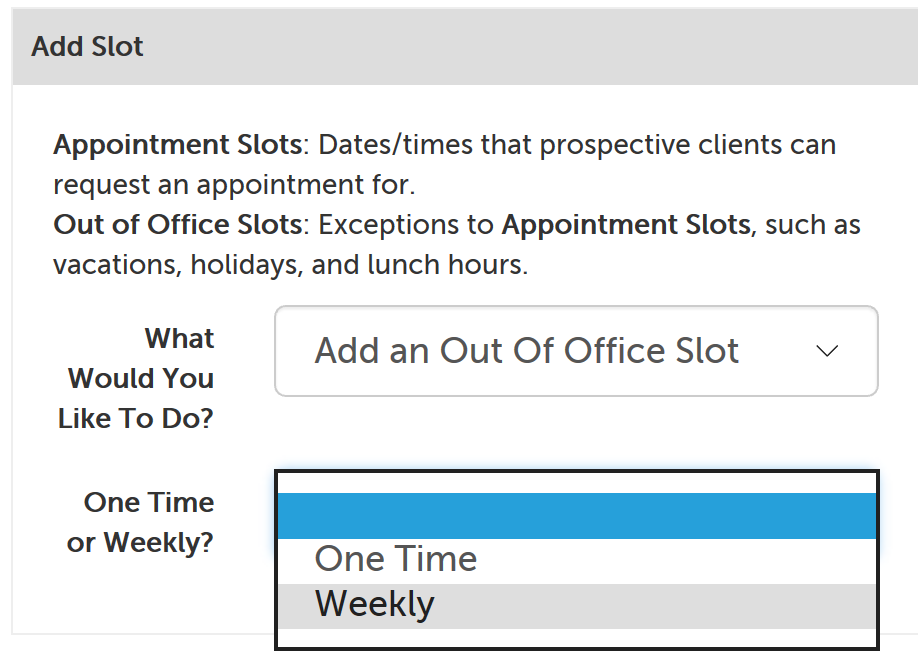Click the white strip above the blue option
918x669 pixels.
coord(576,482)
